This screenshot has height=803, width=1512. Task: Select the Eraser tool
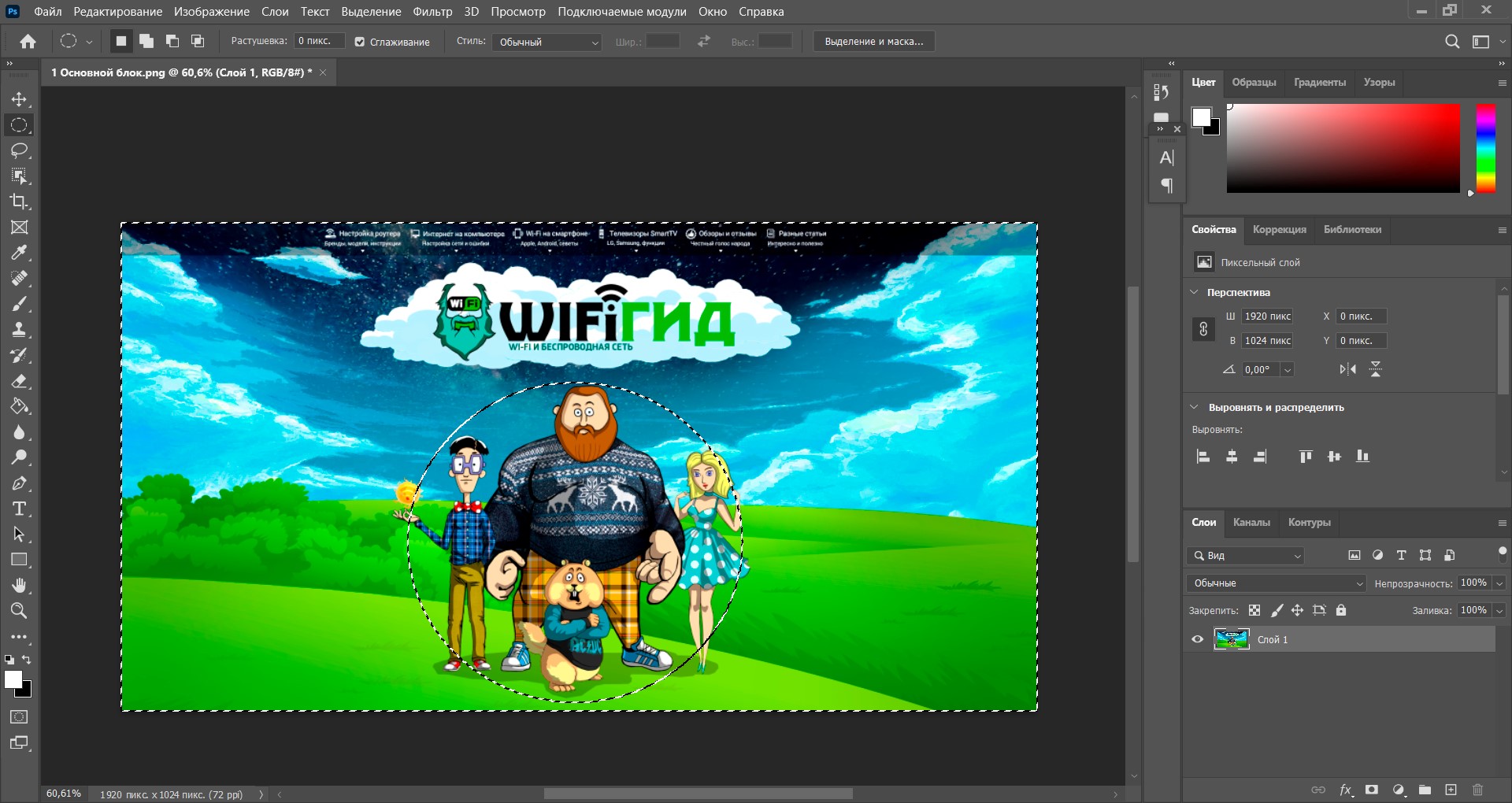[x=19, y=381]
